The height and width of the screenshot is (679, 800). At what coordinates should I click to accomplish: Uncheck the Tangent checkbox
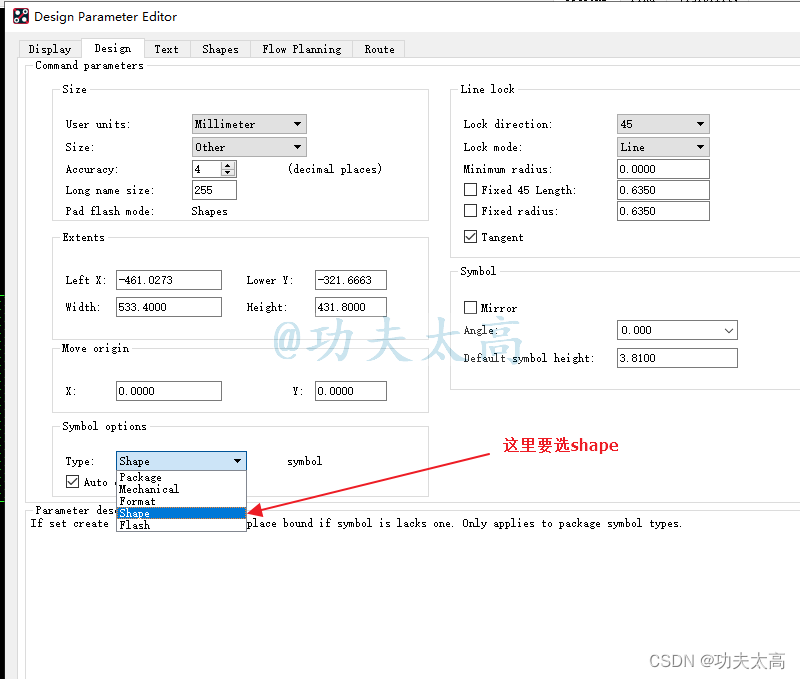(471, 237)
